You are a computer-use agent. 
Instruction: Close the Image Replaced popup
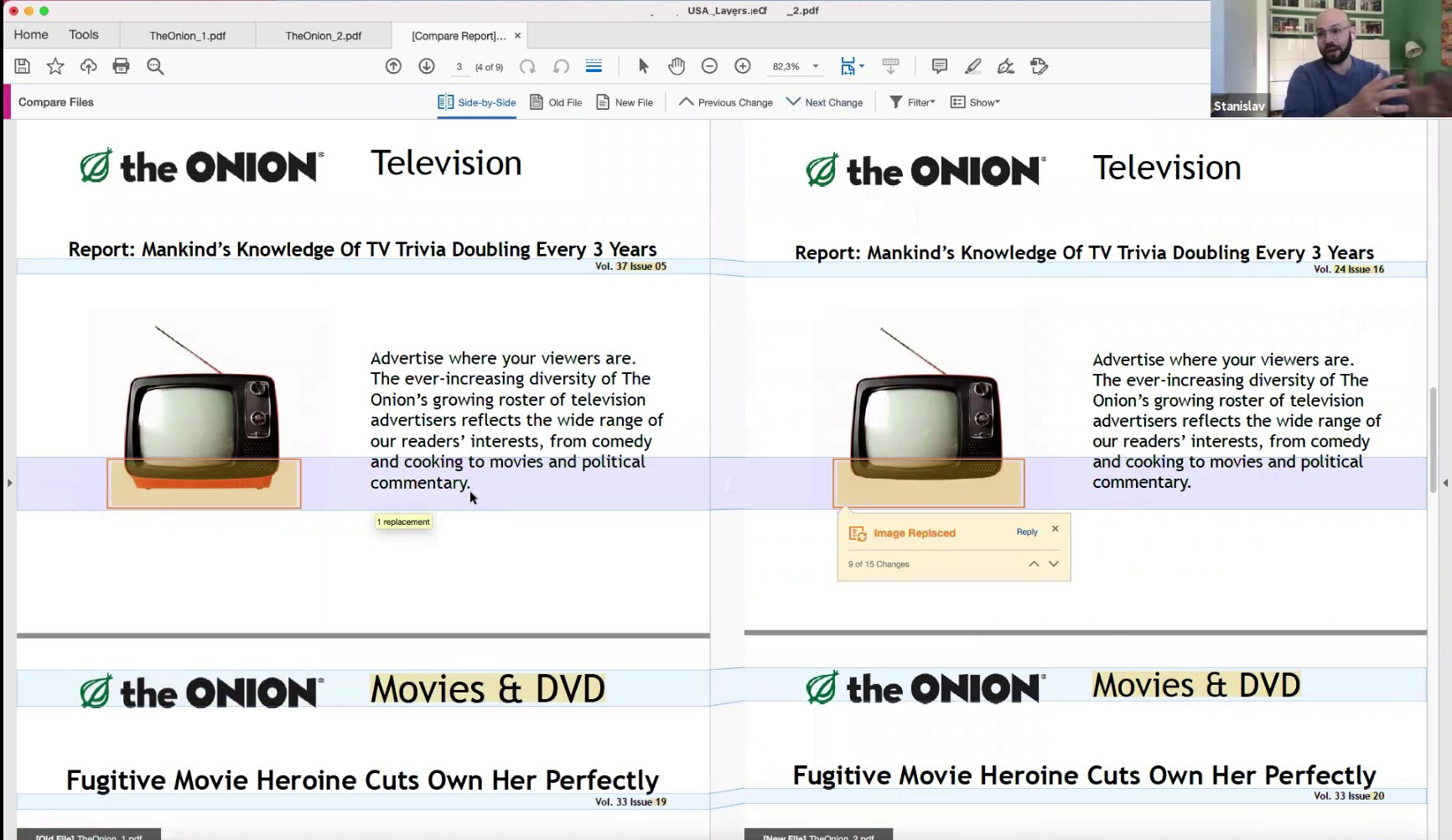[1055, 529]
